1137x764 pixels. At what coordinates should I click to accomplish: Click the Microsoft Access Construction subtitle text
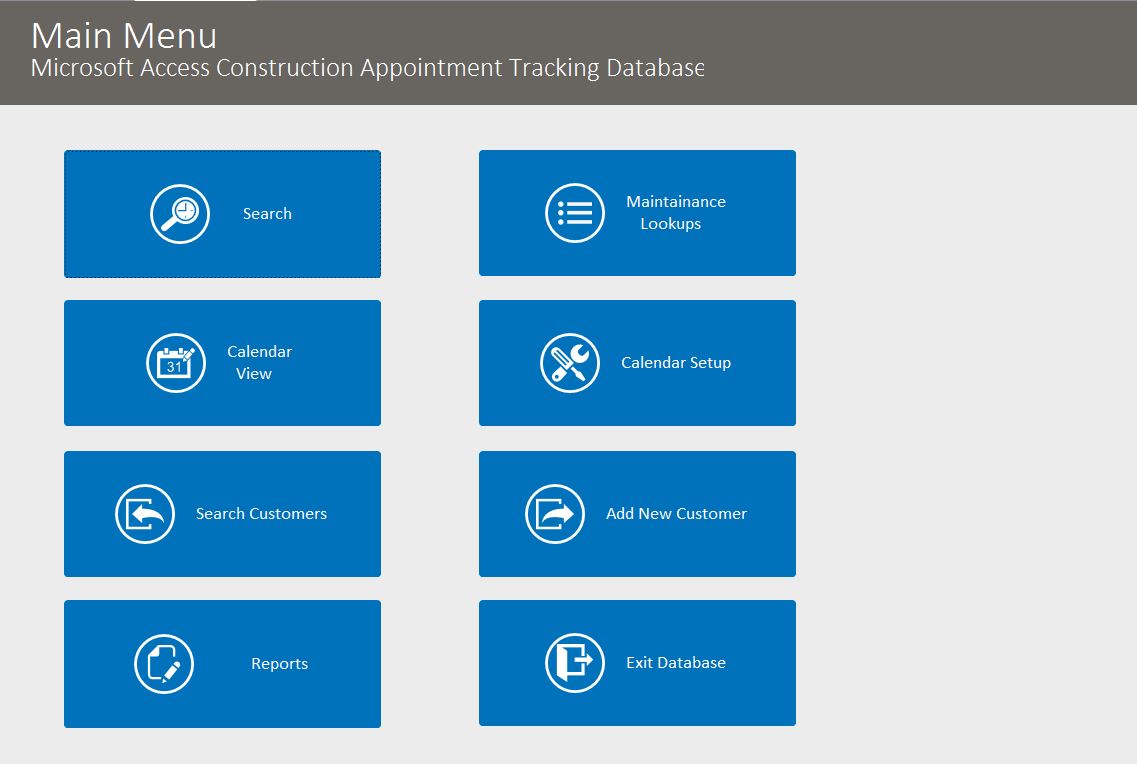(x=368, y=67)
